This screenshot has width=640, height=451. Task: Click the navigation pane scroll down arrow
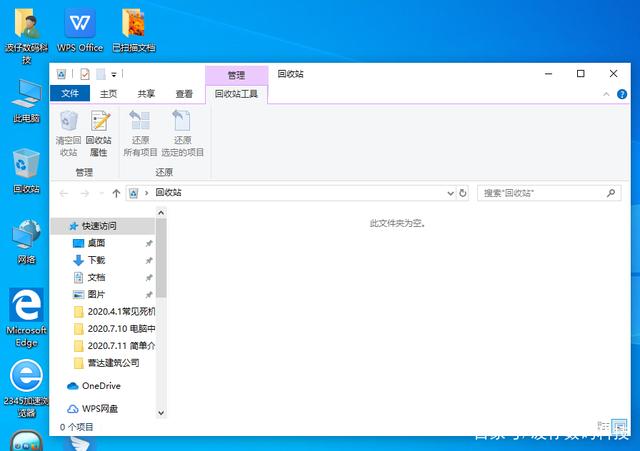[161, 413]
